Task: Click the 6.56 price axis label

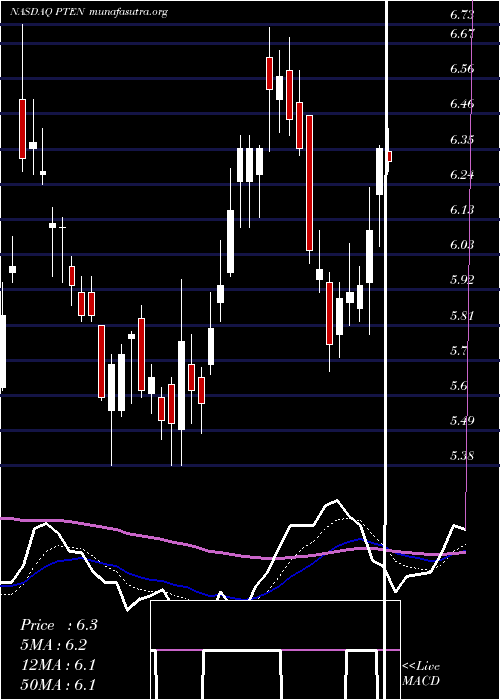Action: click(x=462, y=69)
